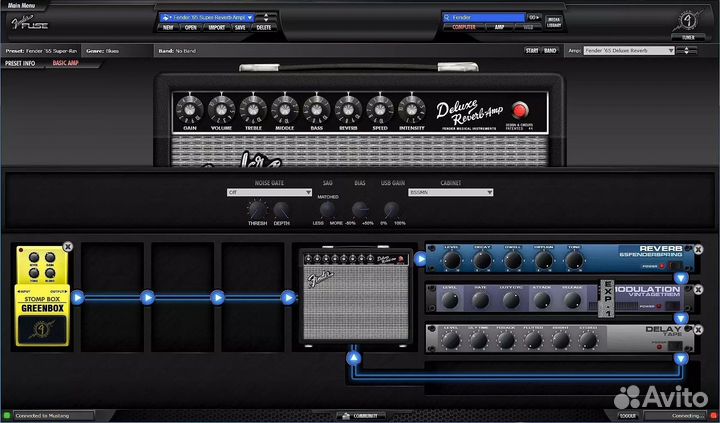This screenshot has height=423, width=720.
Task: Click the SAVE preset button
Action: pyautogui.click(x=240, y=28)
